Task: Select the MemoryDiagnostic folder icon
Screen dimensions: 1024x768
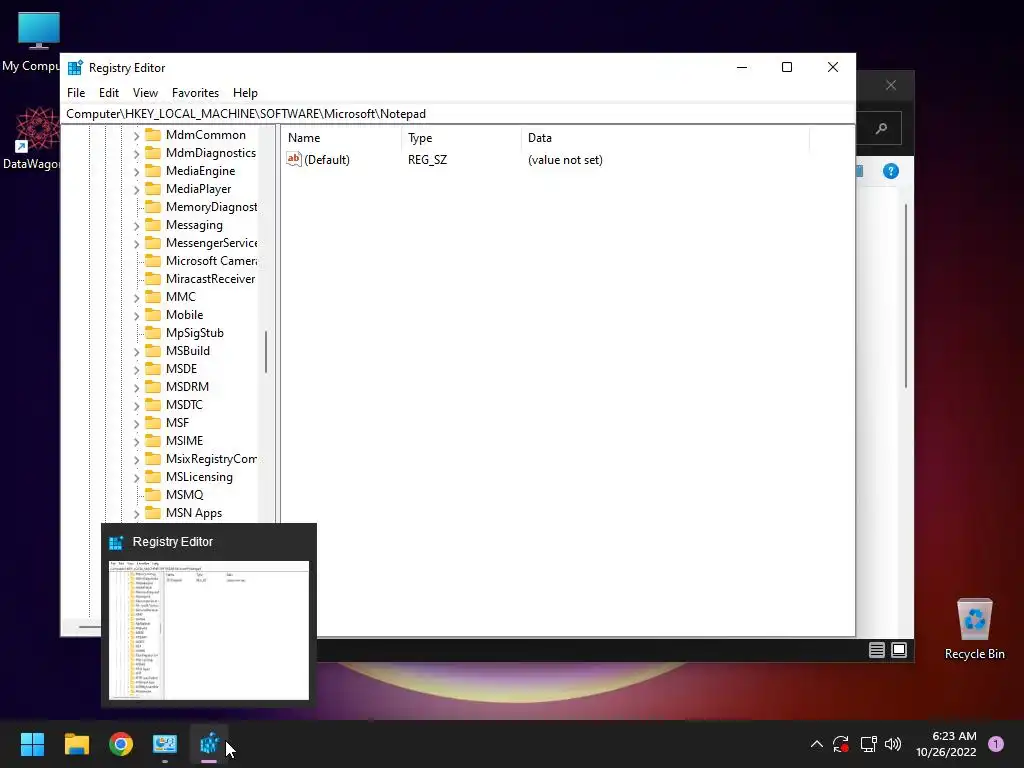Action: coord(153,206)
